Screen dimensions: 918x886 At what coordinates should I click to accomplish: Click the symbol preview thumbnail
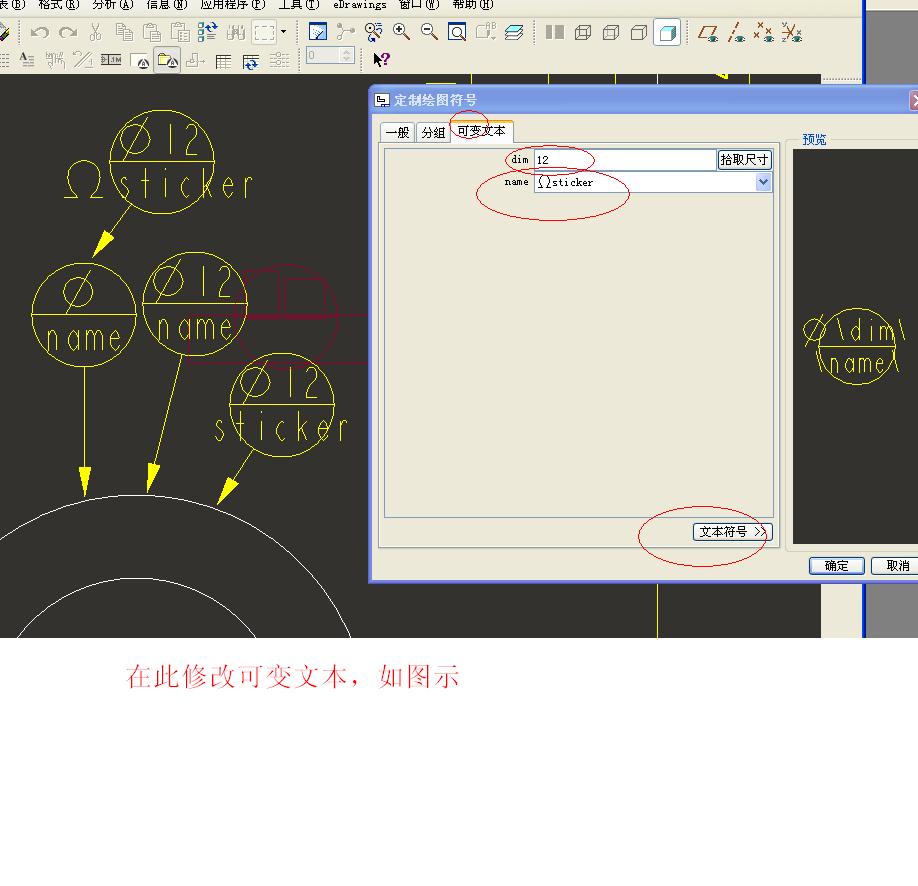pos(854,346)
